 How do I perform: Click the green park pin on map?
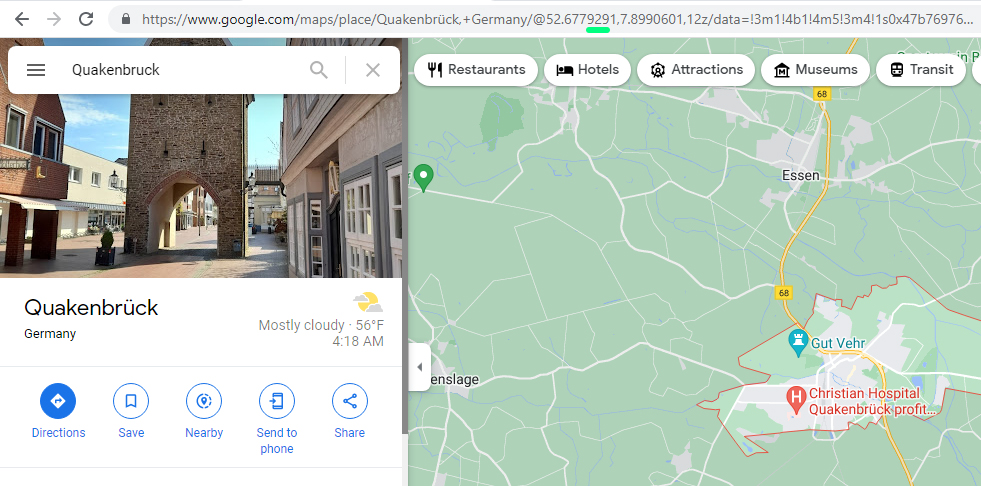tap(424, 177)
